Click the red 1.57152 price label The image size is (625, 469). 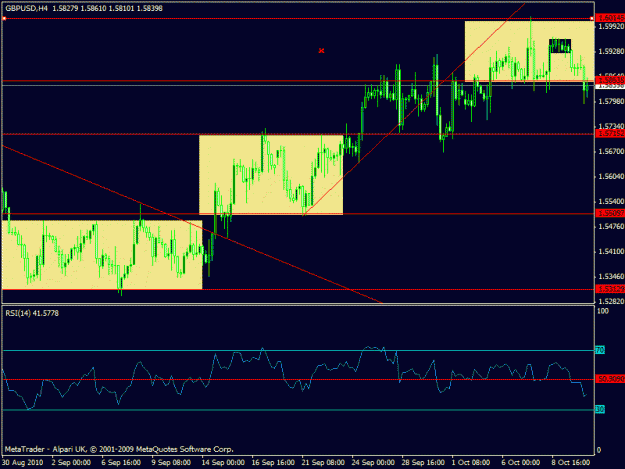tap(610, 134)
